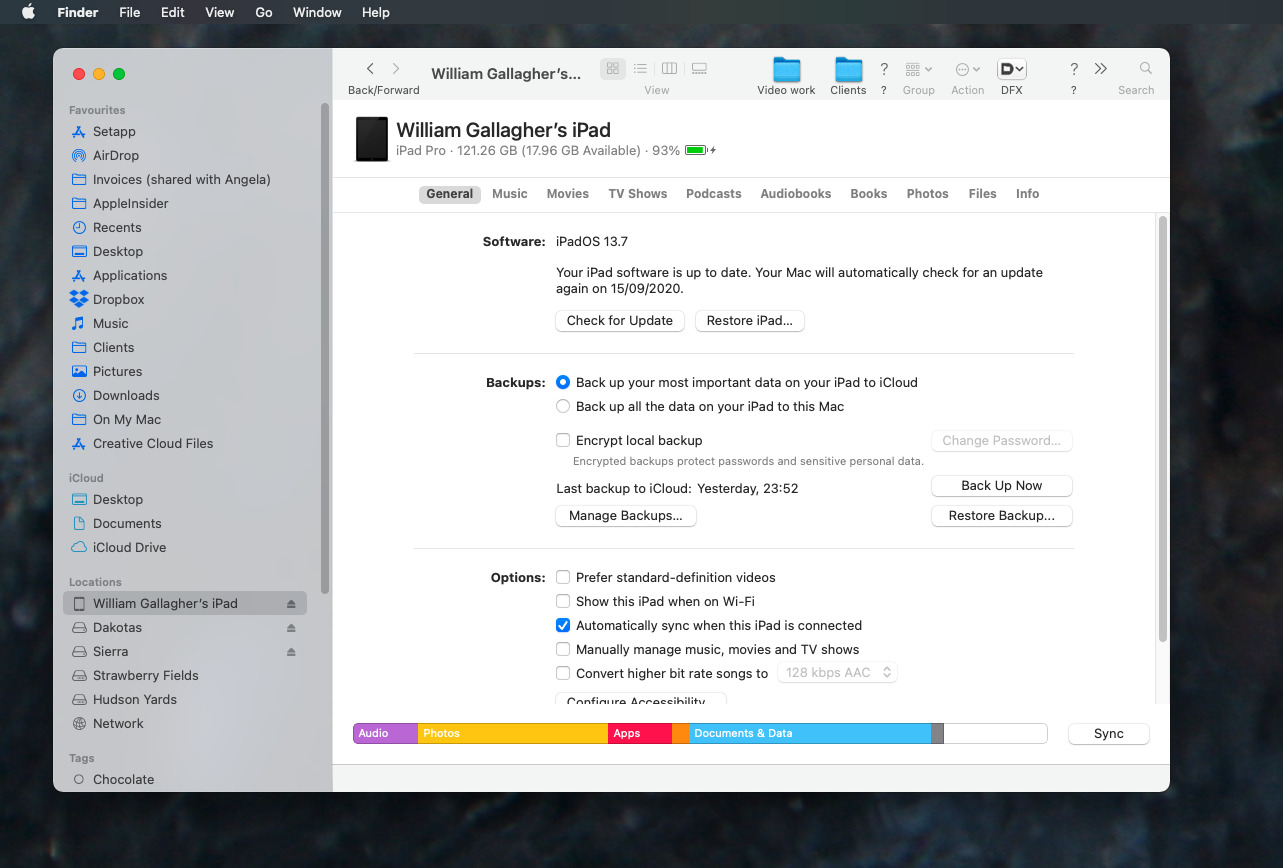Click Back Up Now button

(x=1002, y=486)
